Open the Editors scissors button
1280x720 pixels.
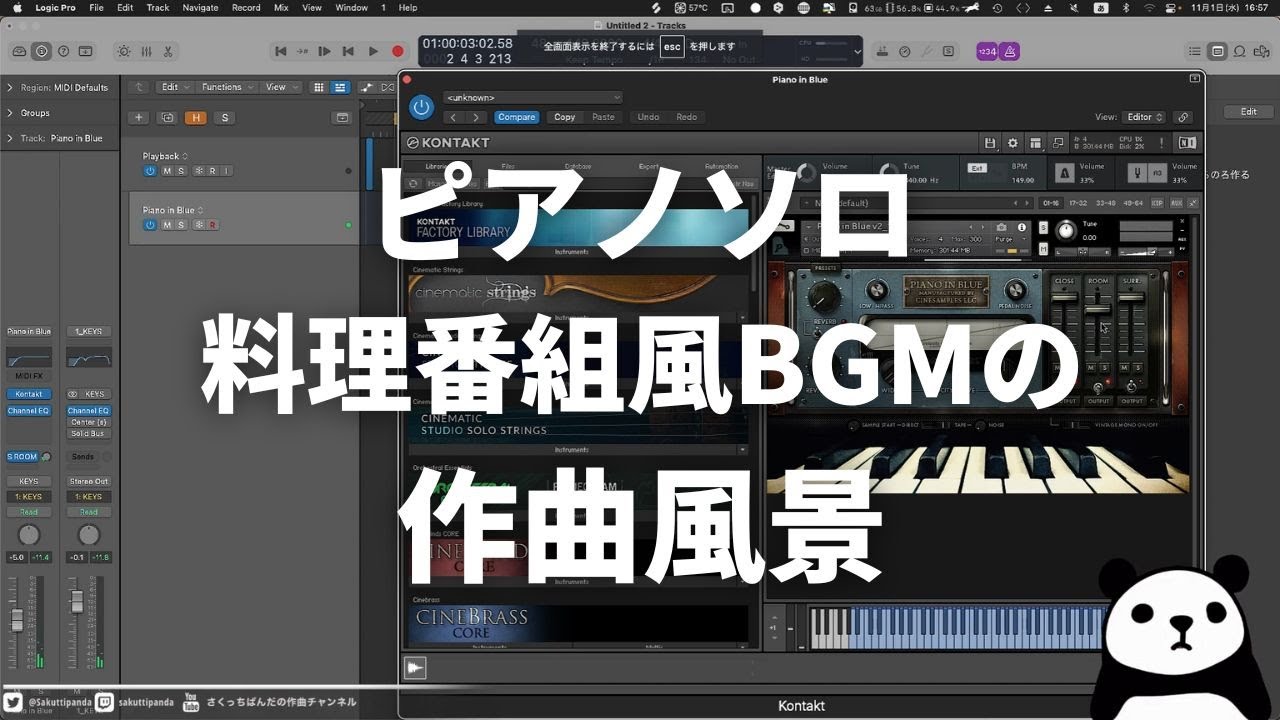point(168,51)
